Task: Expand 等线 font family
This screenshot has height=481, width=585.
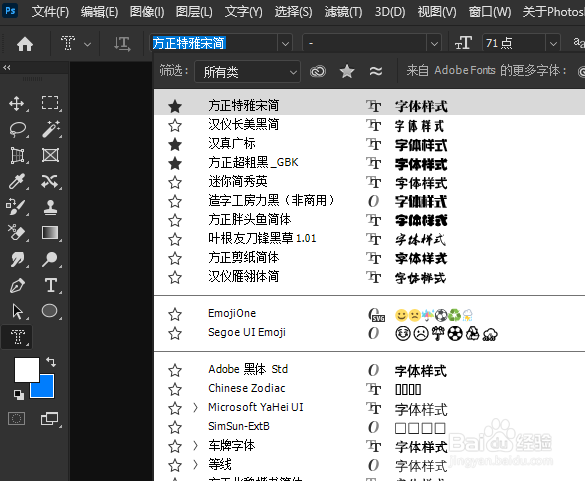Action: coord(195,465)
